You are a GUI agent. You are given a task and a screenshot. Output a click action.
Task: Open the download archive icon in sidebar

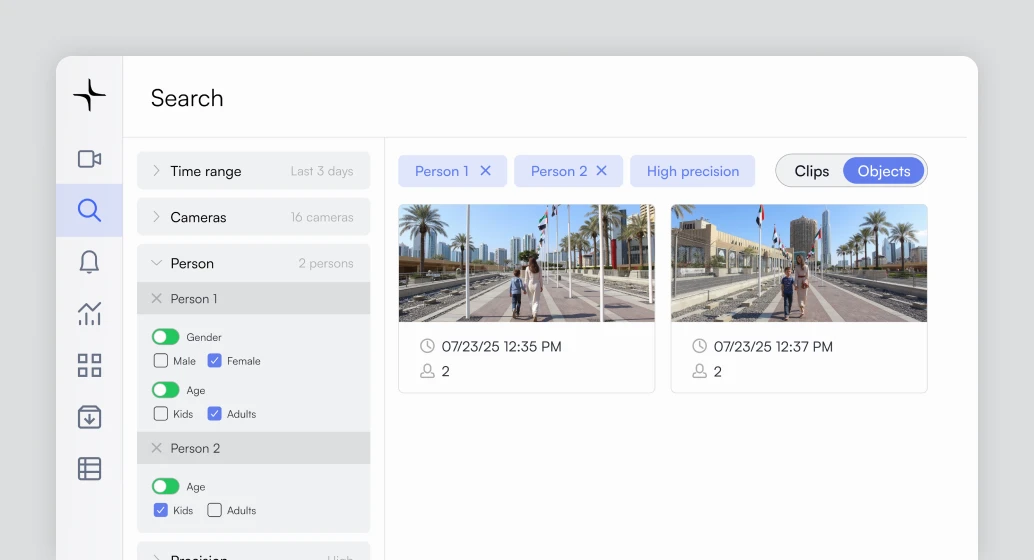tap(89, 417)
